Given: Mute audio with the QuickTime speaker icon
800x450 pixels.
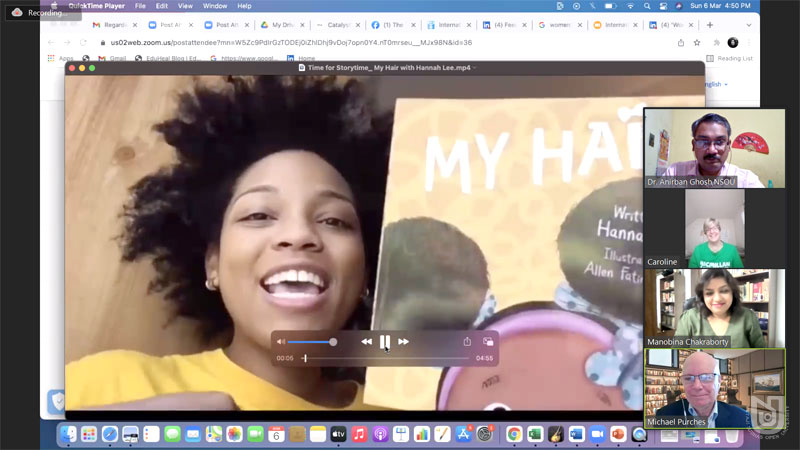Looking at the screenshot, I should click(281, 342).
